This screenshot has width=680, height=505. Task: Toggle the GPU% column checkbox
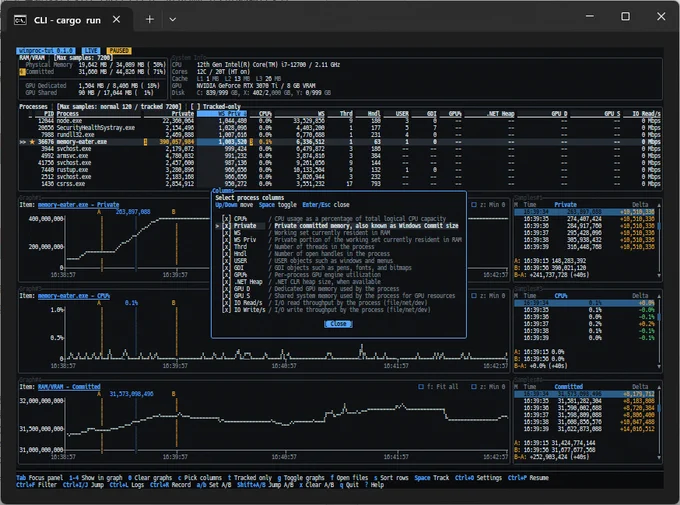click(x=226, y=275)
